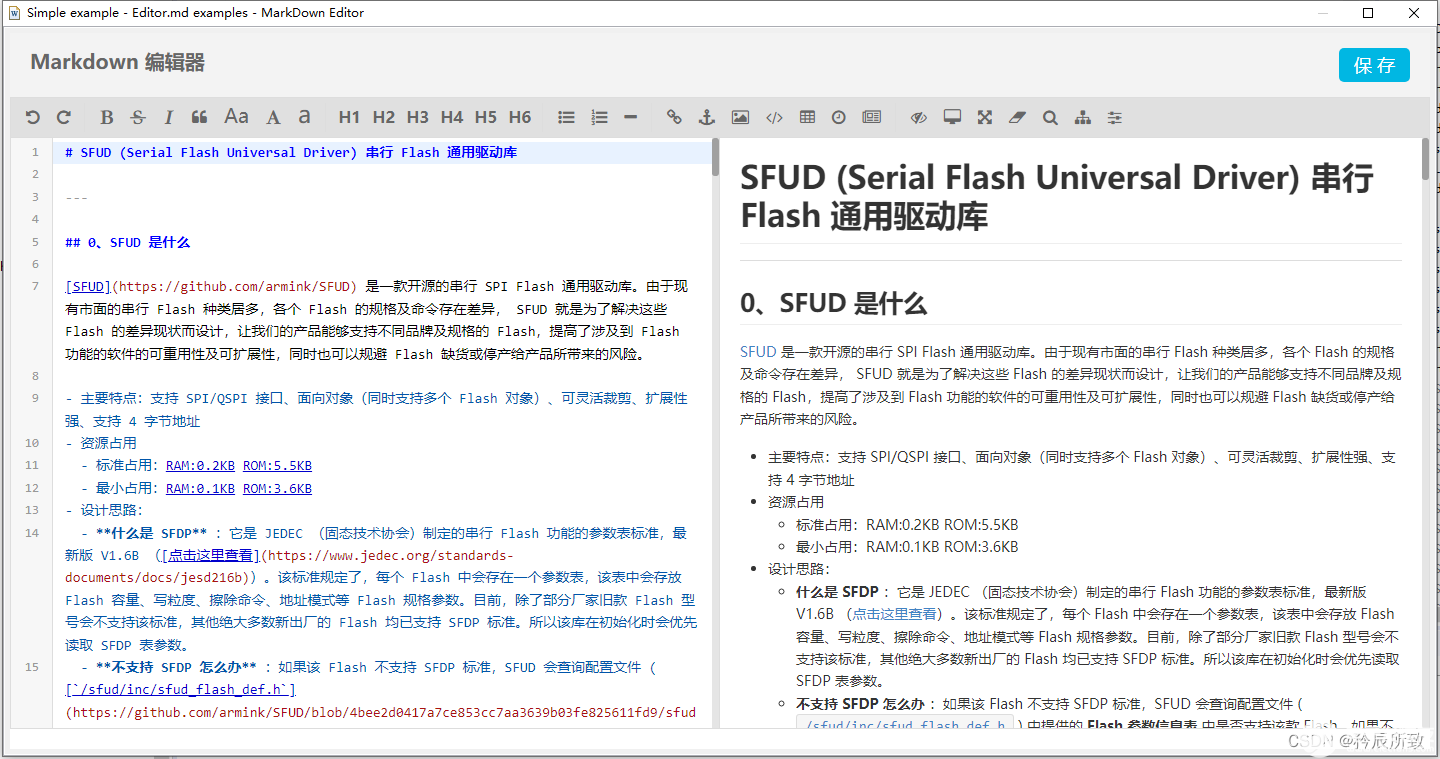Click the redo toolbar icon
The width and height of the screenshot is (1440, 759).
click(64, 117)
